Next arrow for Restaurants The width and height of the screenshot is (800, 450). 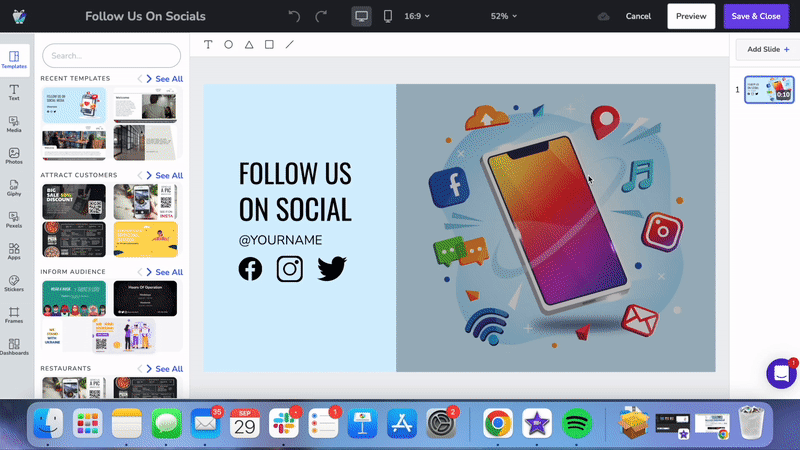click(149, 369)
